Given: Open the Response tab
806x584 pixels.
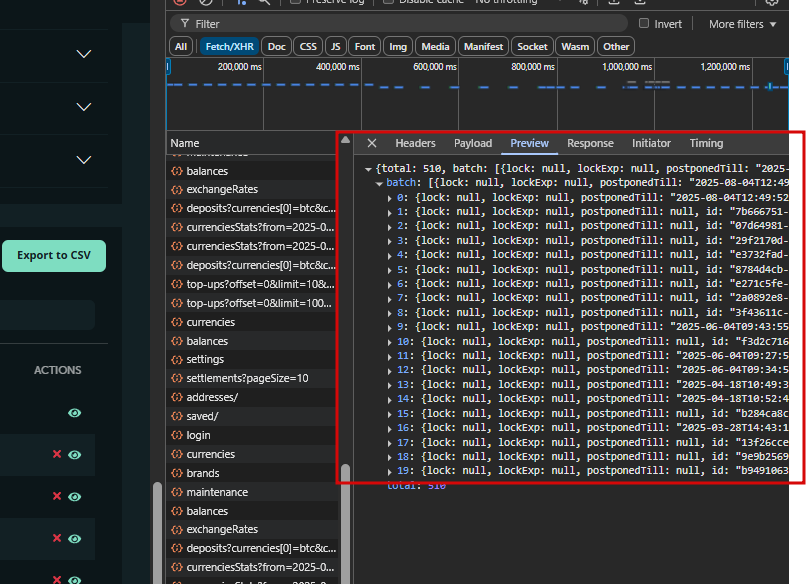Looking at the screenshot, I should pos(590,143).
